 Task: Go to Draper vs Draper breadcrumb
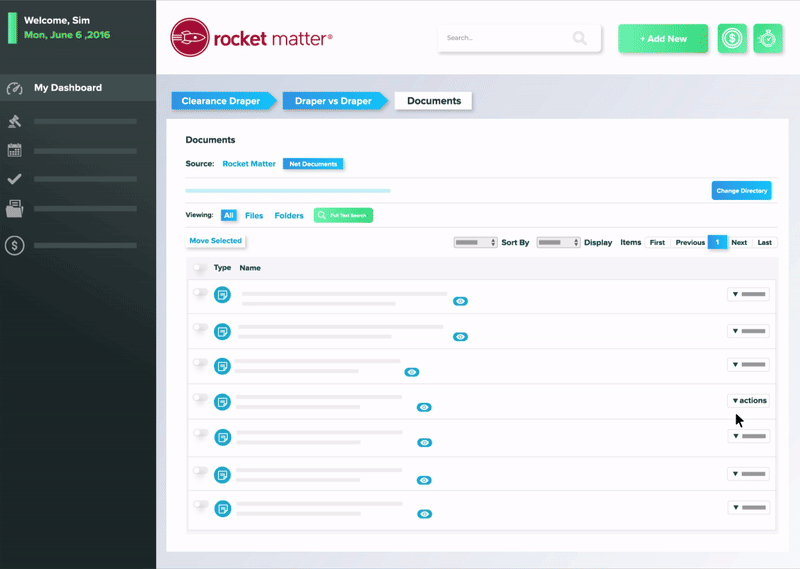(334, 101)
